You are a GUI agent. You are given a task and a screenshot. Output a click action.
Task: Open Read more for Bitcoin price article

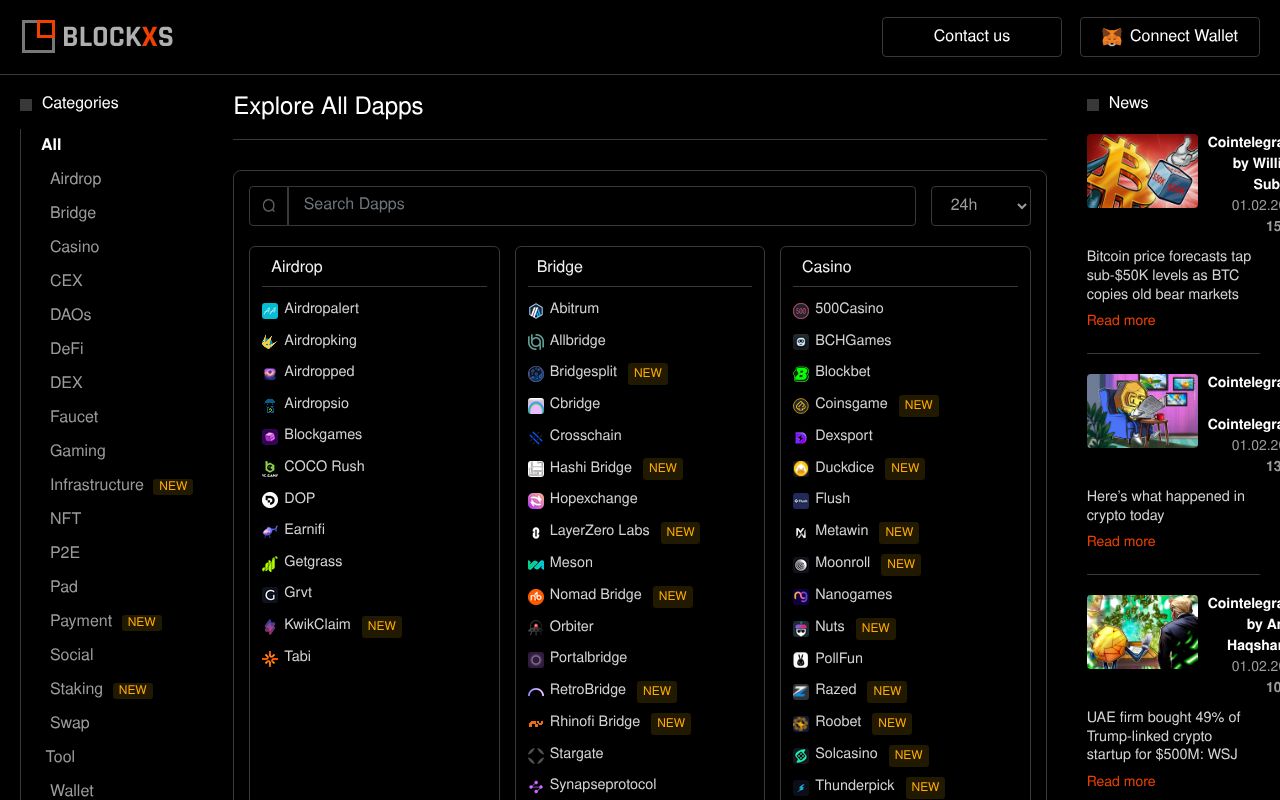pos(1120,321)
